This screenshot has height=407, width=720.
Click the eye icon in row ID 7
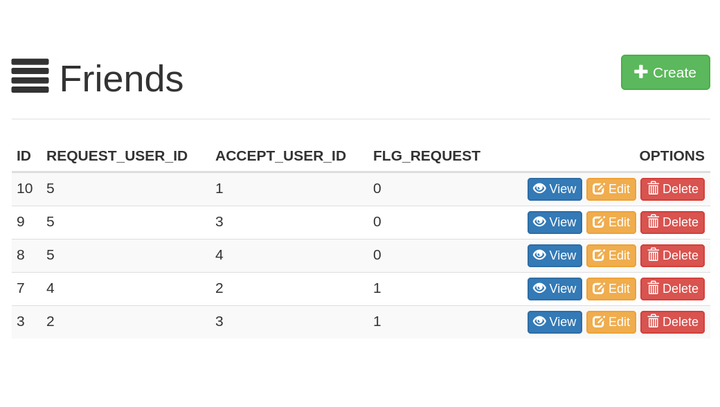coord(540,288)
